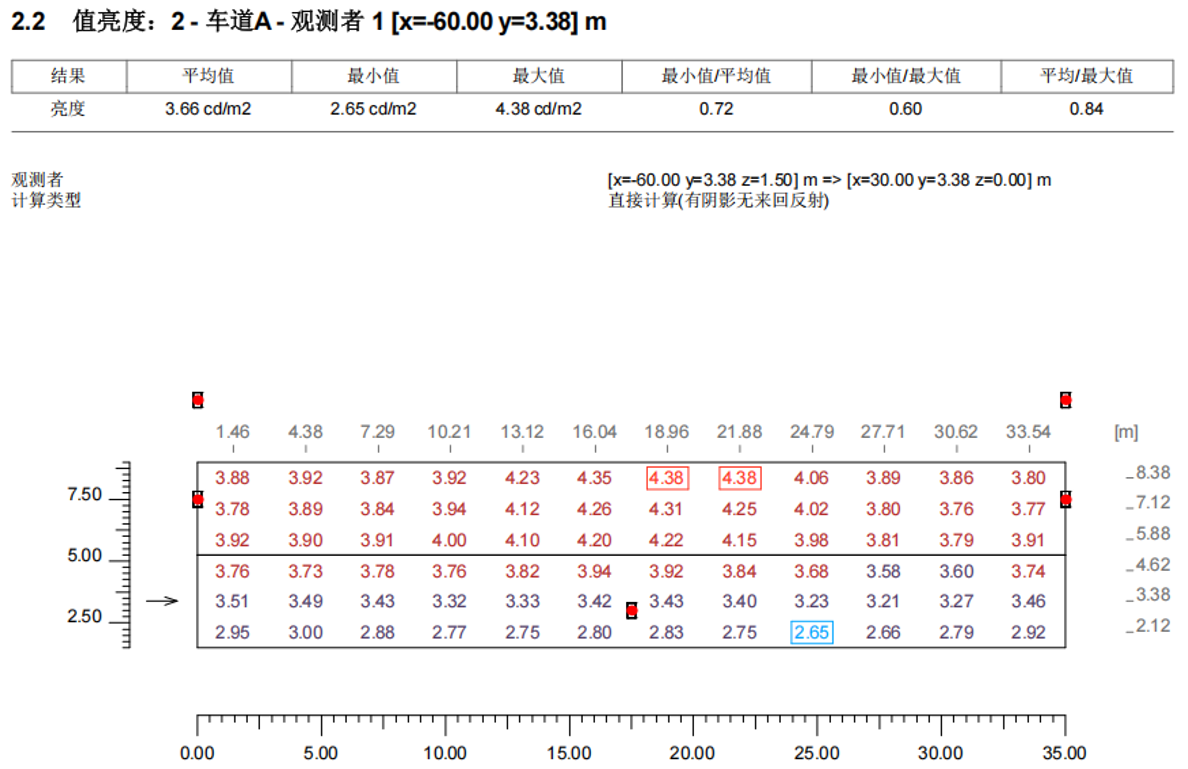Click the top-right luminaire marker above the grid
The width and height of the screenshot is (1188, 769).
tap(1065, 400)
